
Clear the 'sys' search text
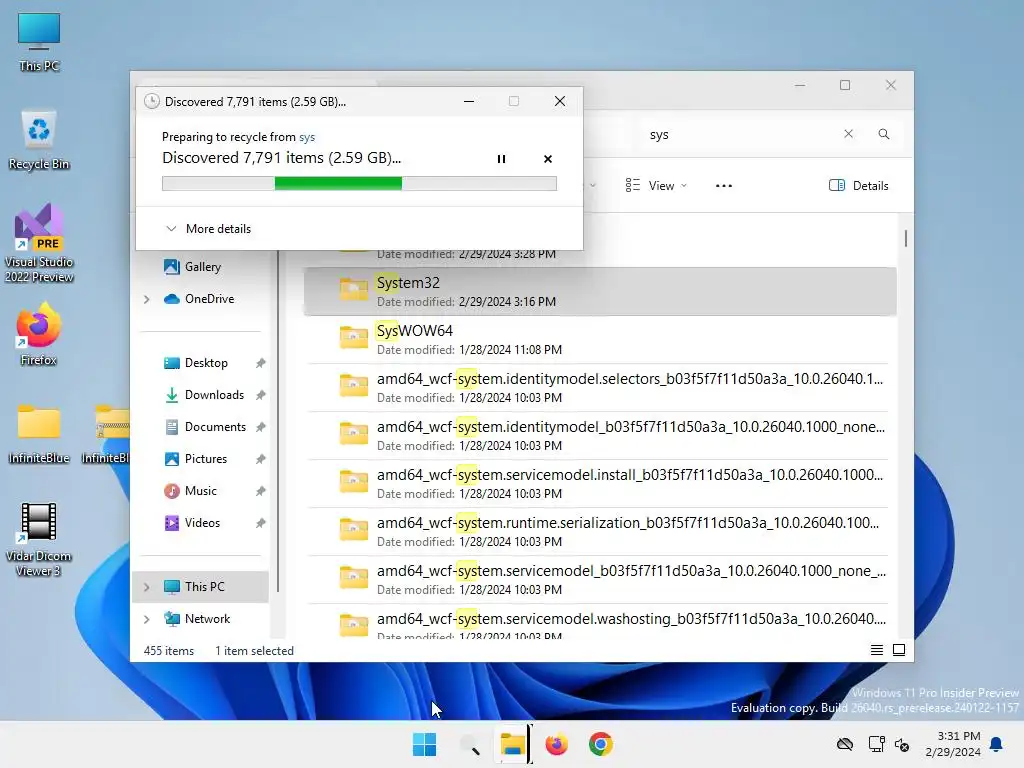pyautogui.click(x=848, y=134)
